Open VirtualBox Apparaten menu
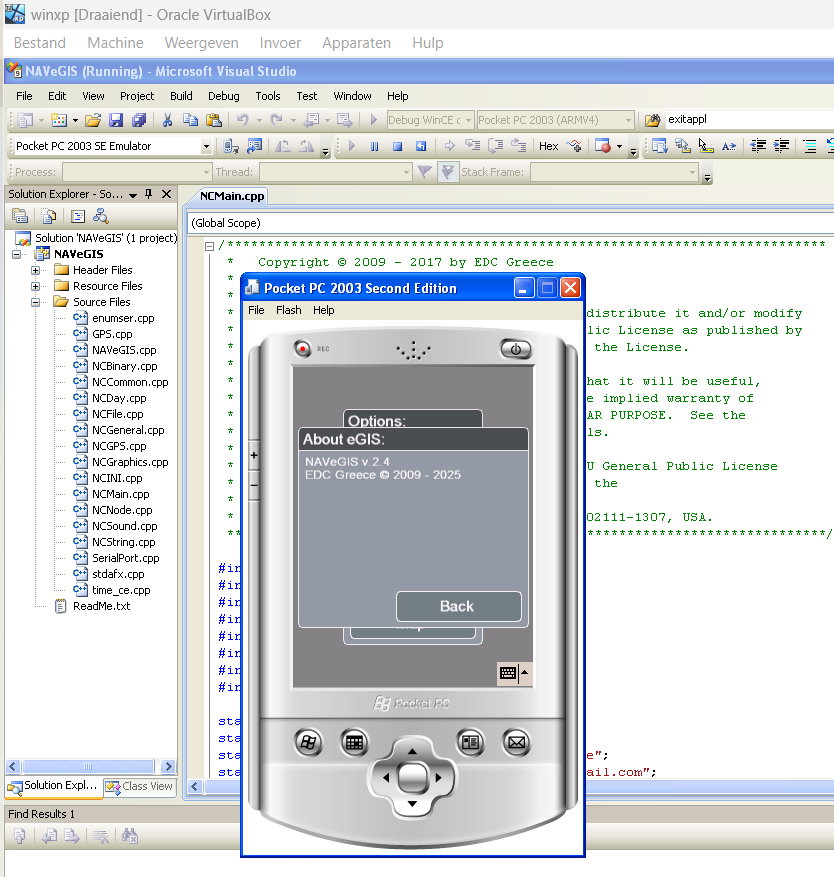The height and width of the screenshot is (877, 834). [x=356, y=43]
